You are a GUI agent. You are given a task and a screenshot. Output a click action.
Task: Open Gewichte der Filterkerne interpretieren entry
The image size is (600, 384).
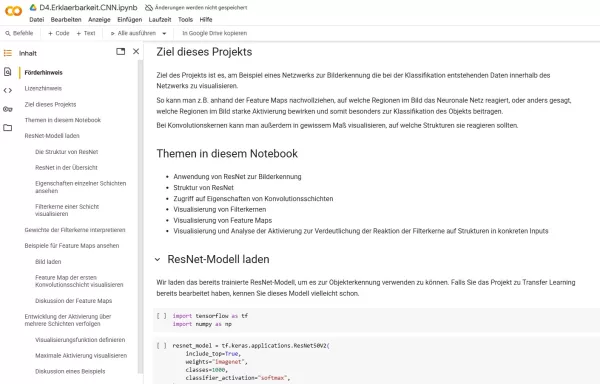click(75, 230)
